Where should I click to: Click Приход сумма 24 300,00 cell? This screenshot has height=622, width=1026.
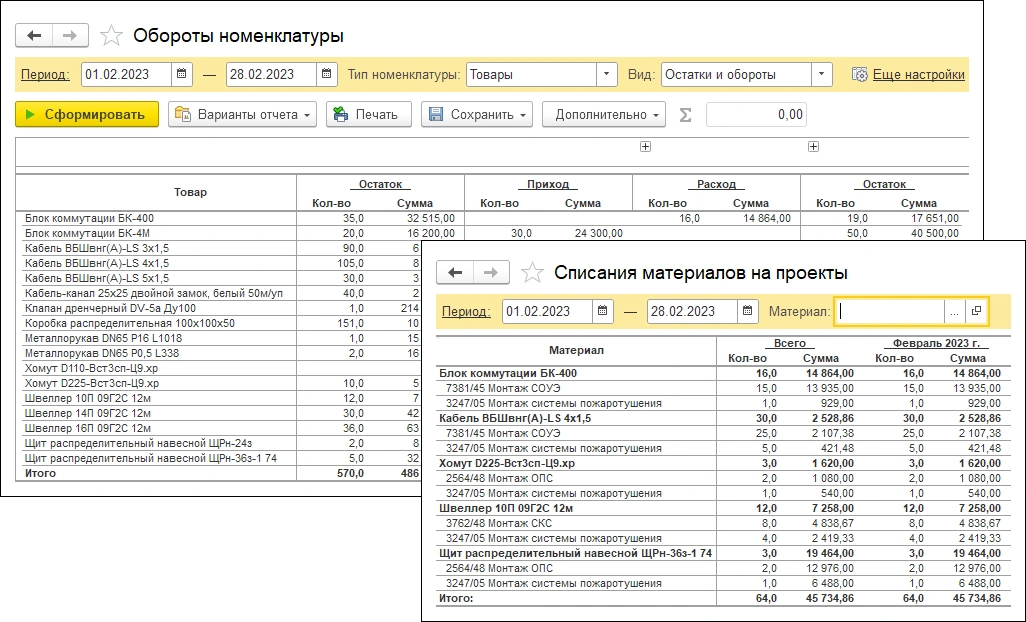[x=599, y=233]
